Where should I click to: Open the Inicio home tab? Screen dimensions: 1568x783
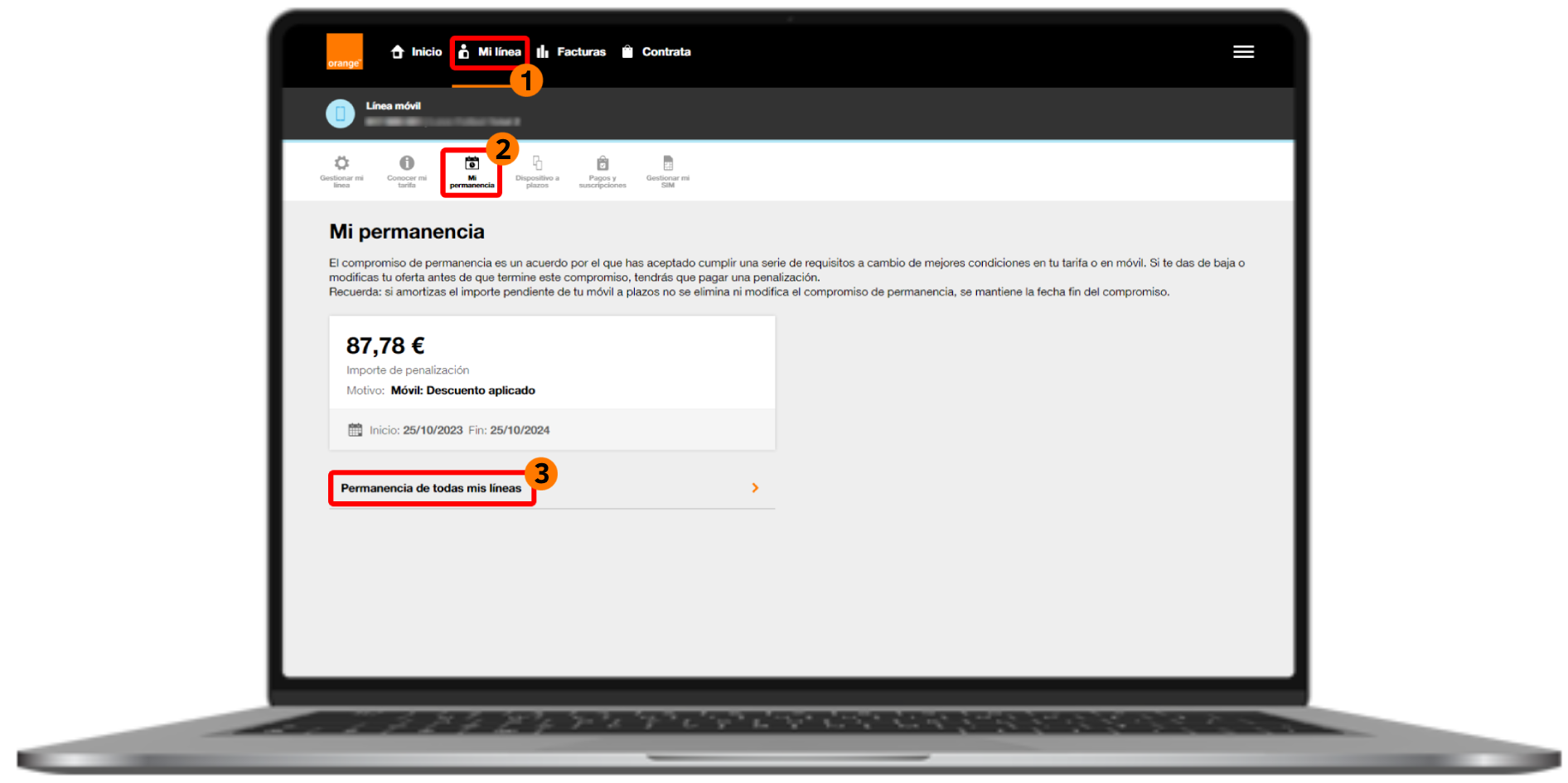tap(416, 51)
